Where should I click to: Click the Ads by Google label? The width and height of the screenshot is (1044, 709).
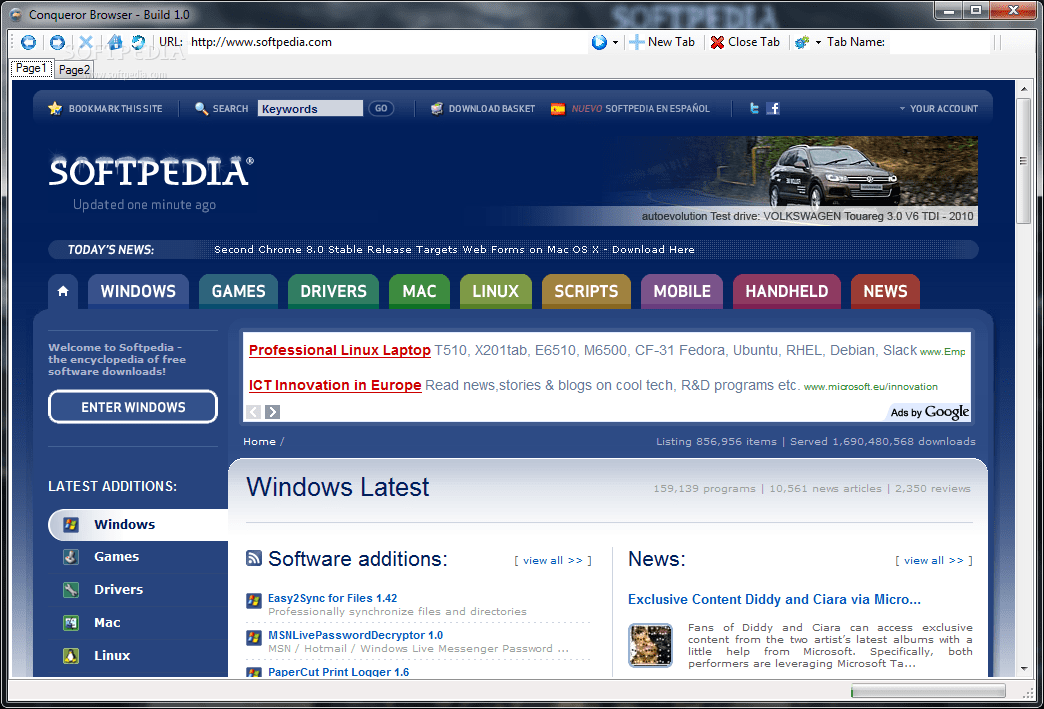click(929, 412)
